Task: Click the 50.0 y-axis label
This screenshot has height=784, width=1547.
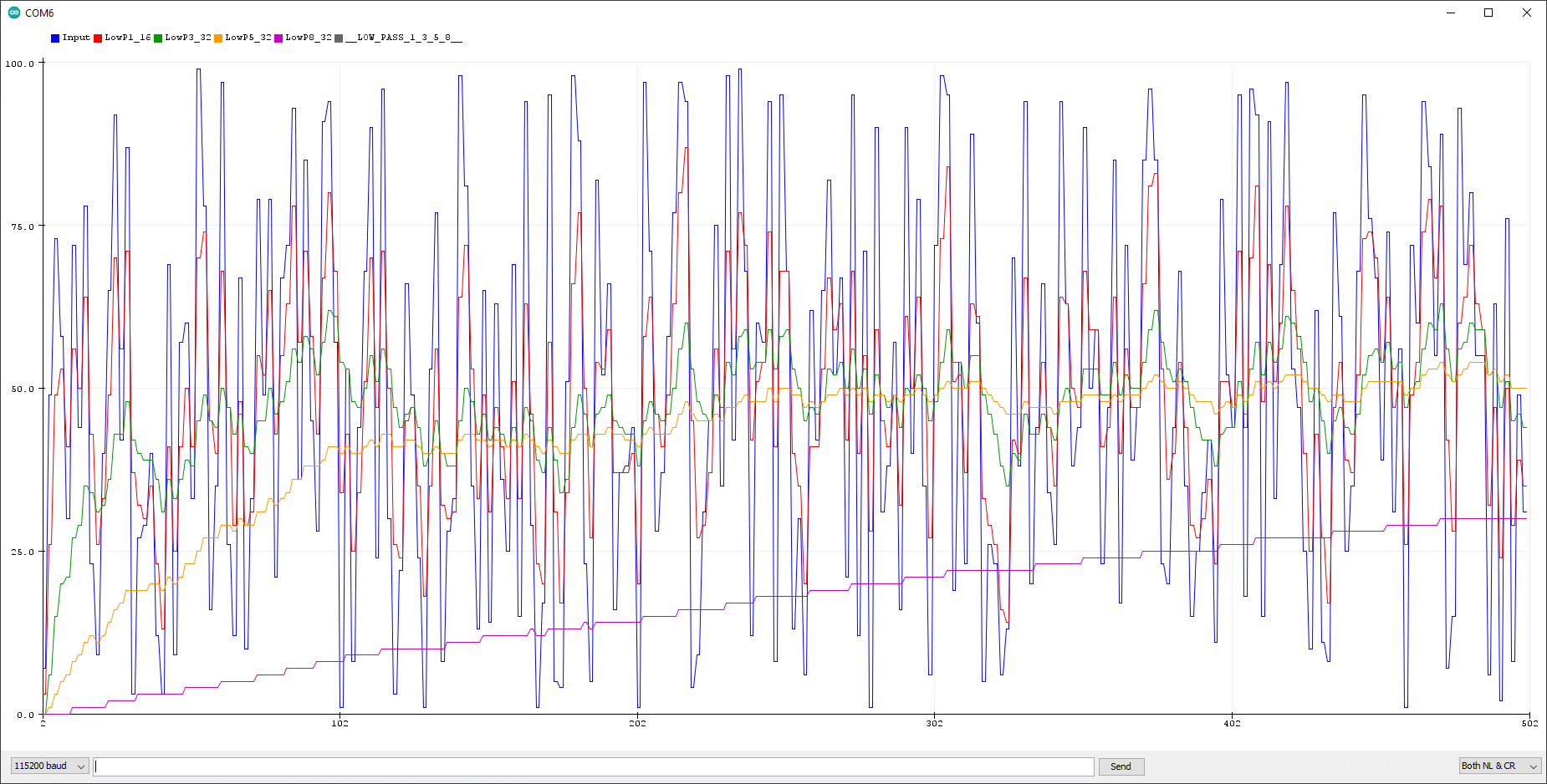Action: point(23,389)
